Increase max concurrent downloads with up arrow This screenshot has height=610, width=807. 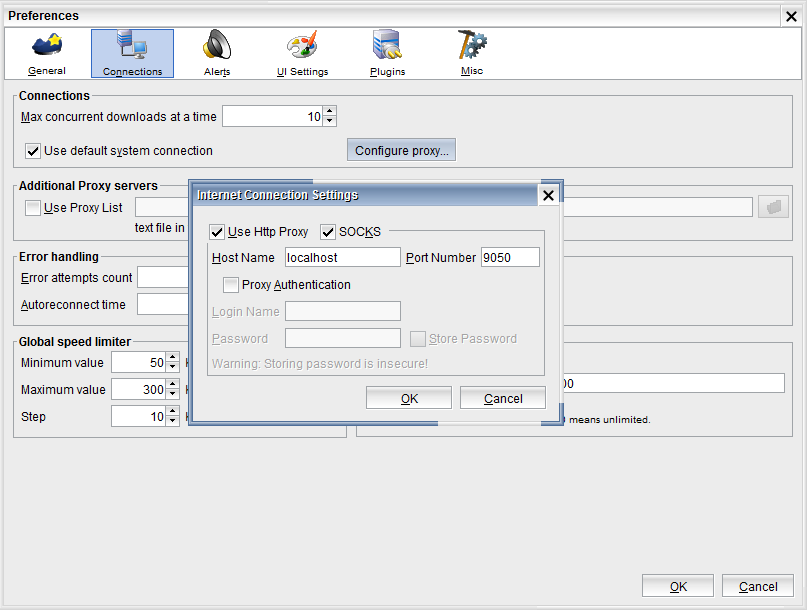(330, 112)
